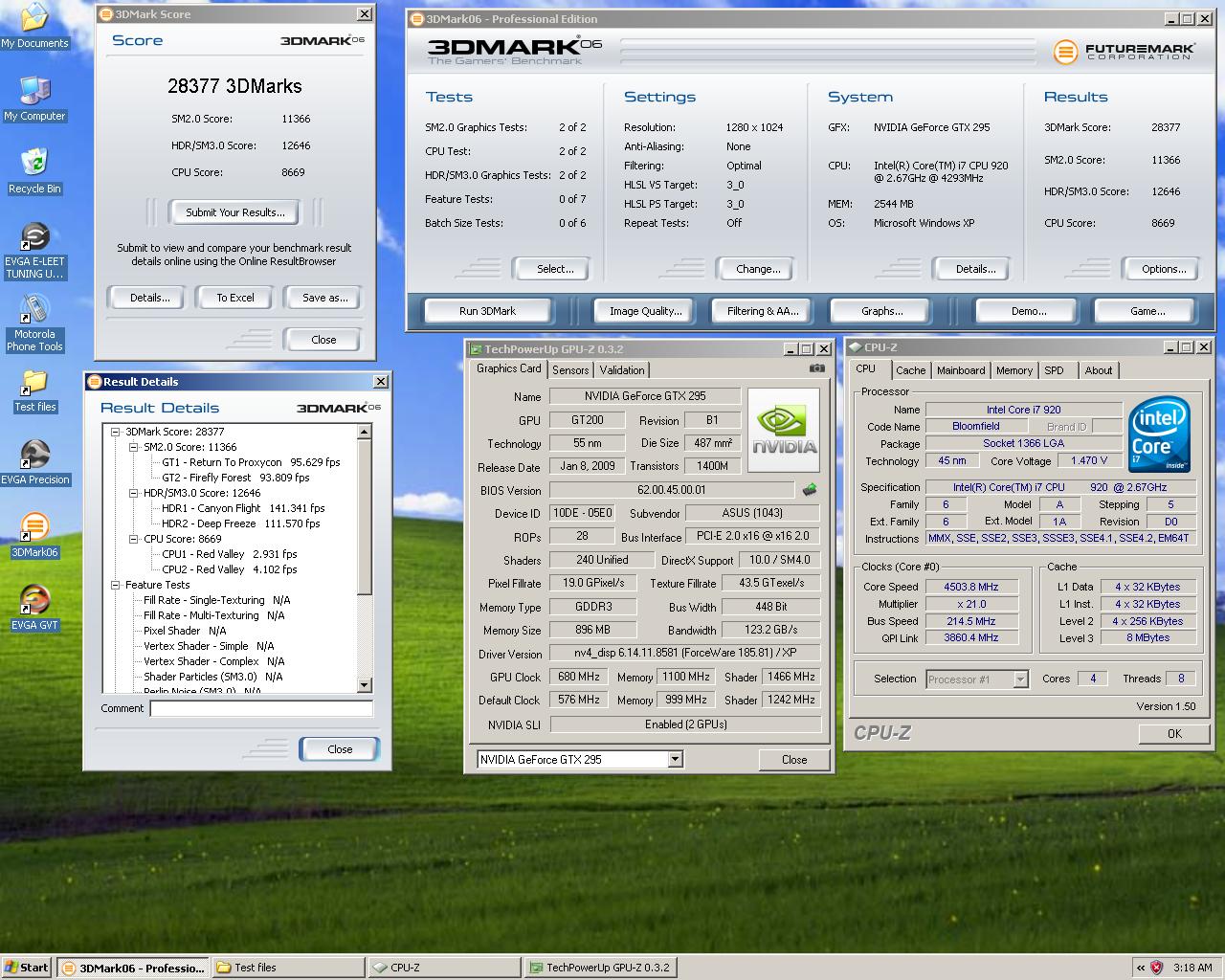Click the Futuremark Corporation logo

(x=1125, y=52)
